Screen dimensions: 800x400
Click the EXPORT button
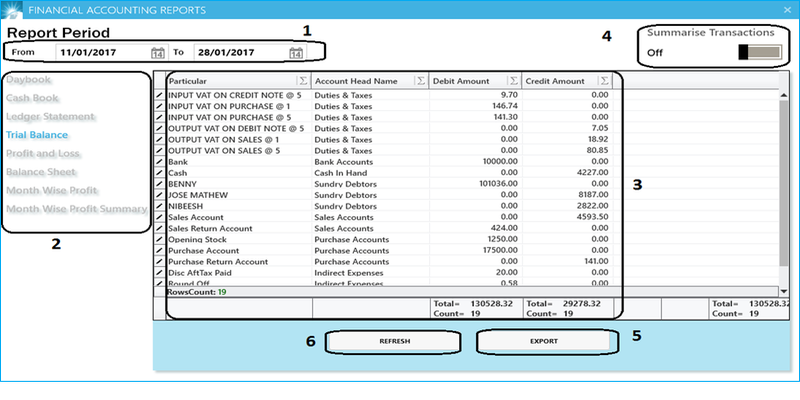[544, 341]
